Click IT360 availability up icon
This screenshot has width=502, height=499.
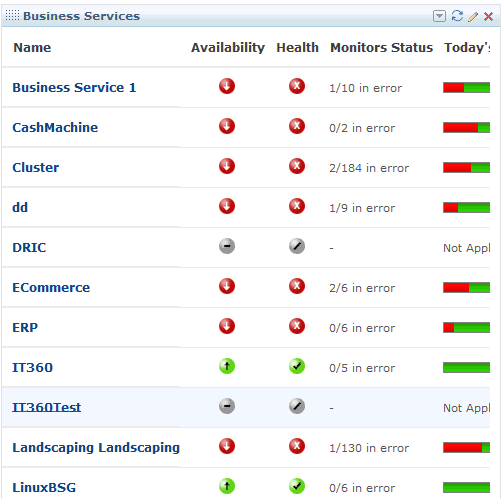pos(227,366)
